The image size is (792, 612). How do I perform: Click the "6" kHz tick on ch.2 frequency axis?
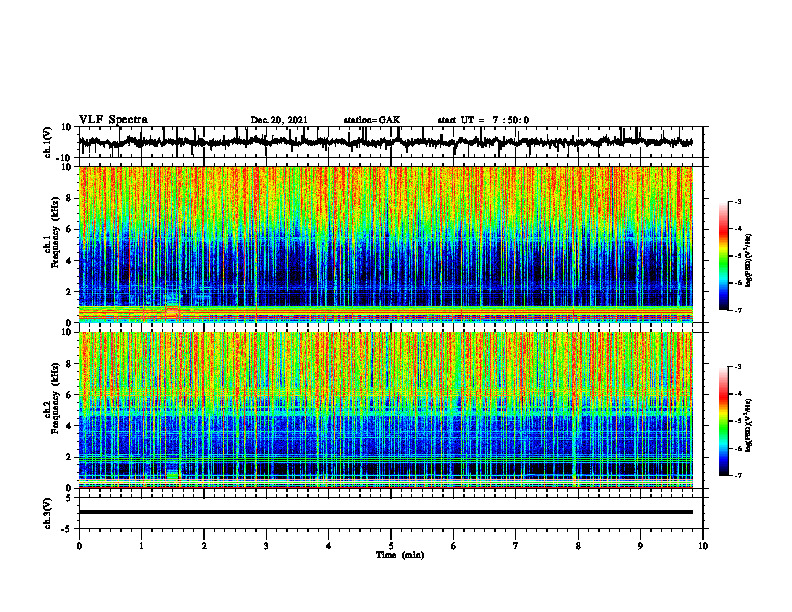(x=70, y=395)
